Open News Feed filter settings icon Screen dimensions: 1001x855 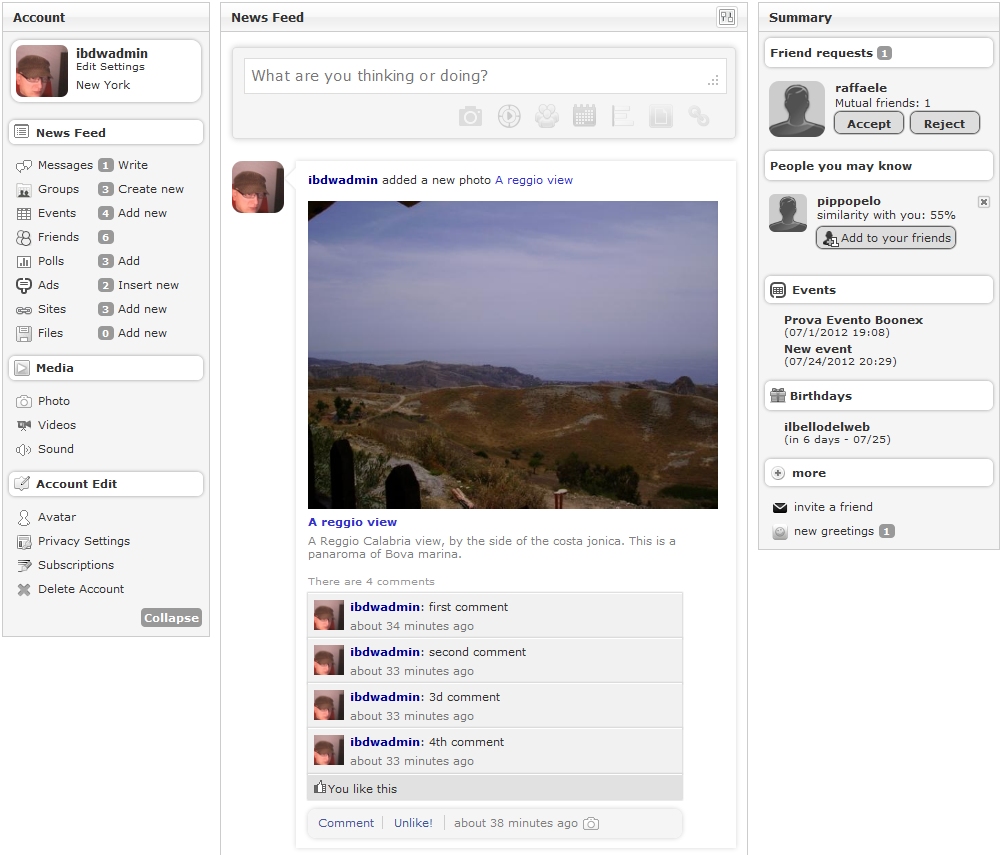click(x=726, y=17)
